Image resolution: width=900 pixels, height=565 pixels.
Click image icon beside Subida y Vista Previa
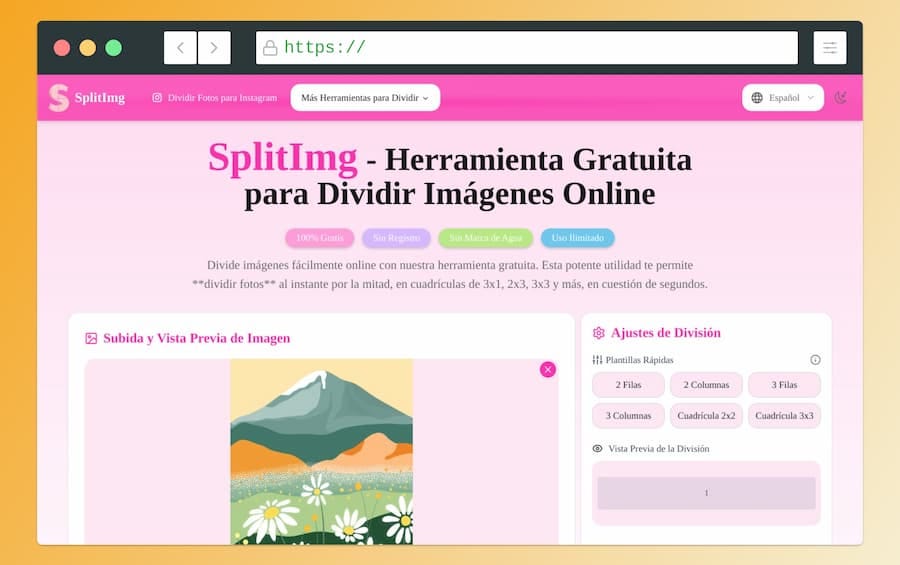pyautogui.click(x=91, y=338)
